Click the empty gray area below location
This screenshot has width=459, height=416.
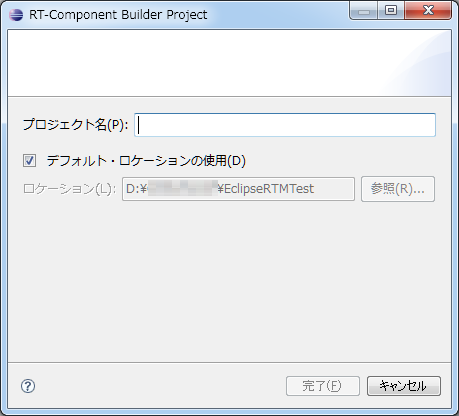229,282
